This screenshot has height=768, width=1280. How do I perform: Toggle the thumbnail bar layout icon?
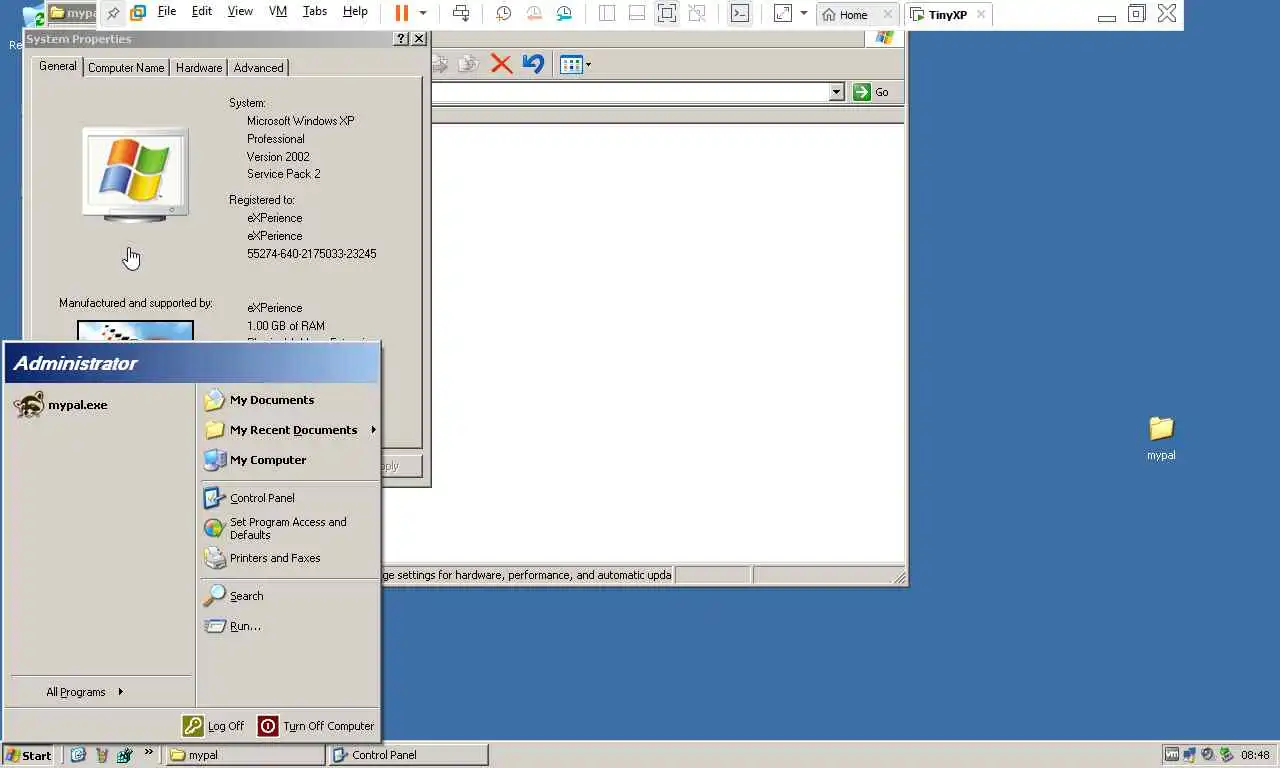(x=637, y=13)
